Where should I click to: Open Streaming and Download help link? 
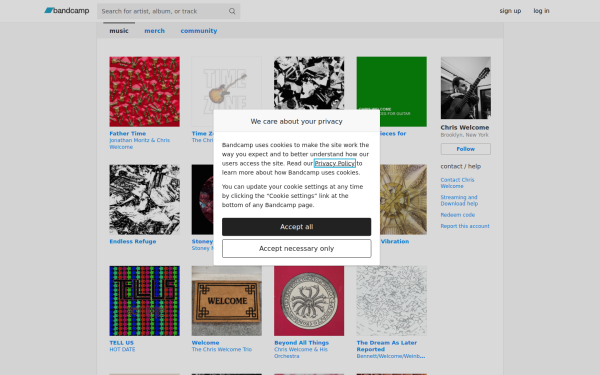click(x=459, y=201)
